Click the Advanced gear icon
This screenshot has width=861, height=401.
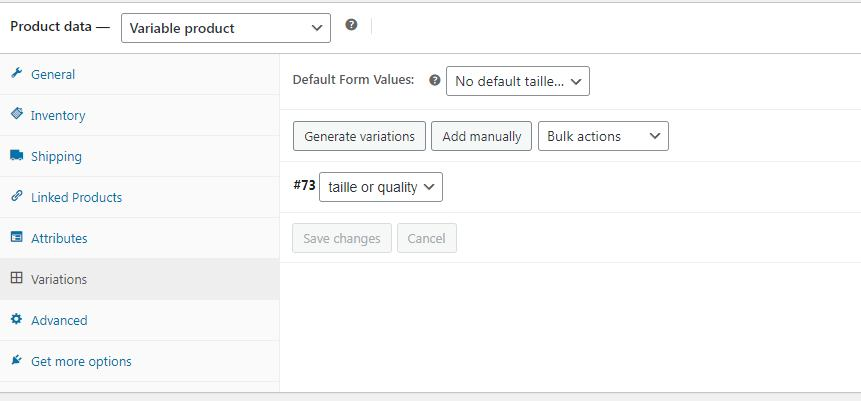(x=16, y=320)
